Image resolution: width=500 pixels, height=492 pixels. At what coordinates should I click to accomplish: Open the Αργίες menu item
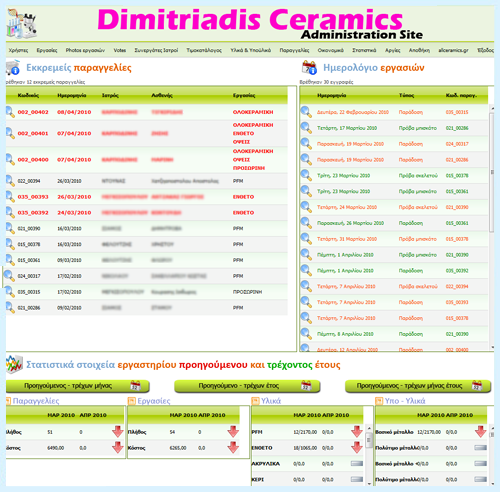(x=393, y=50)
